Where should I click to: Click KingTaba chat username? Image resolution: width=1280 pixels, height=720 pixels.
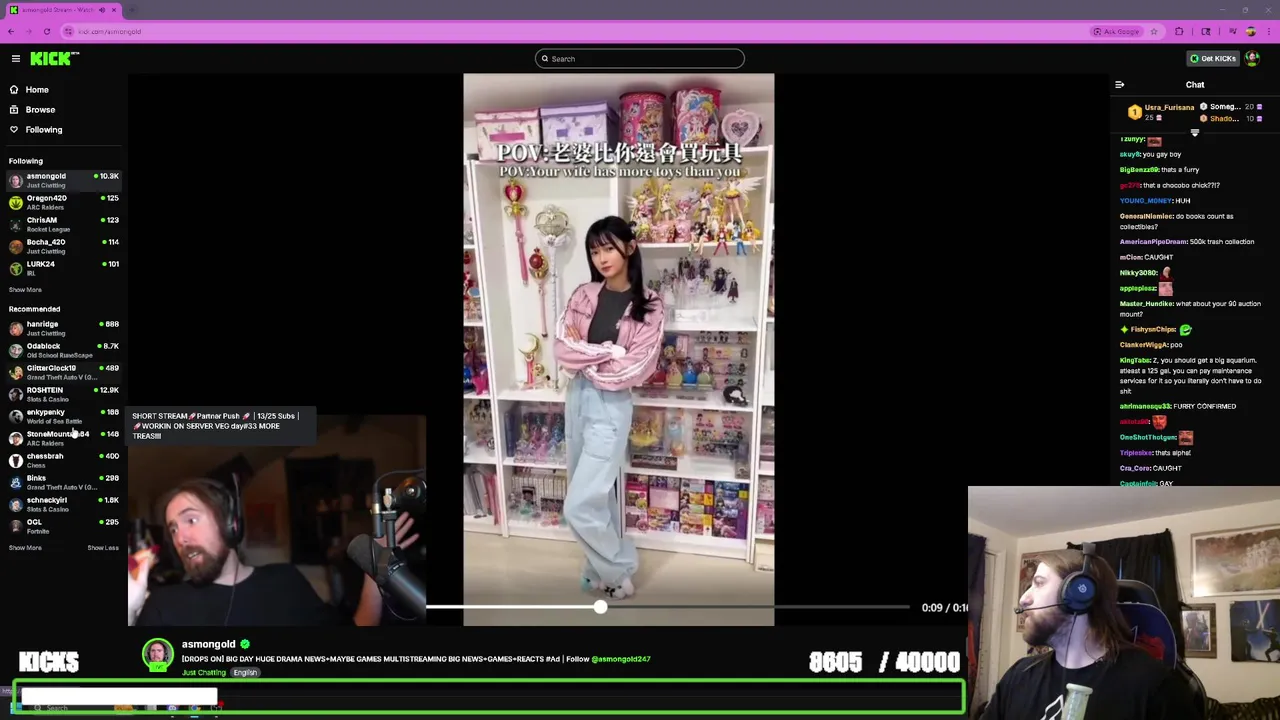(1134, 360)
